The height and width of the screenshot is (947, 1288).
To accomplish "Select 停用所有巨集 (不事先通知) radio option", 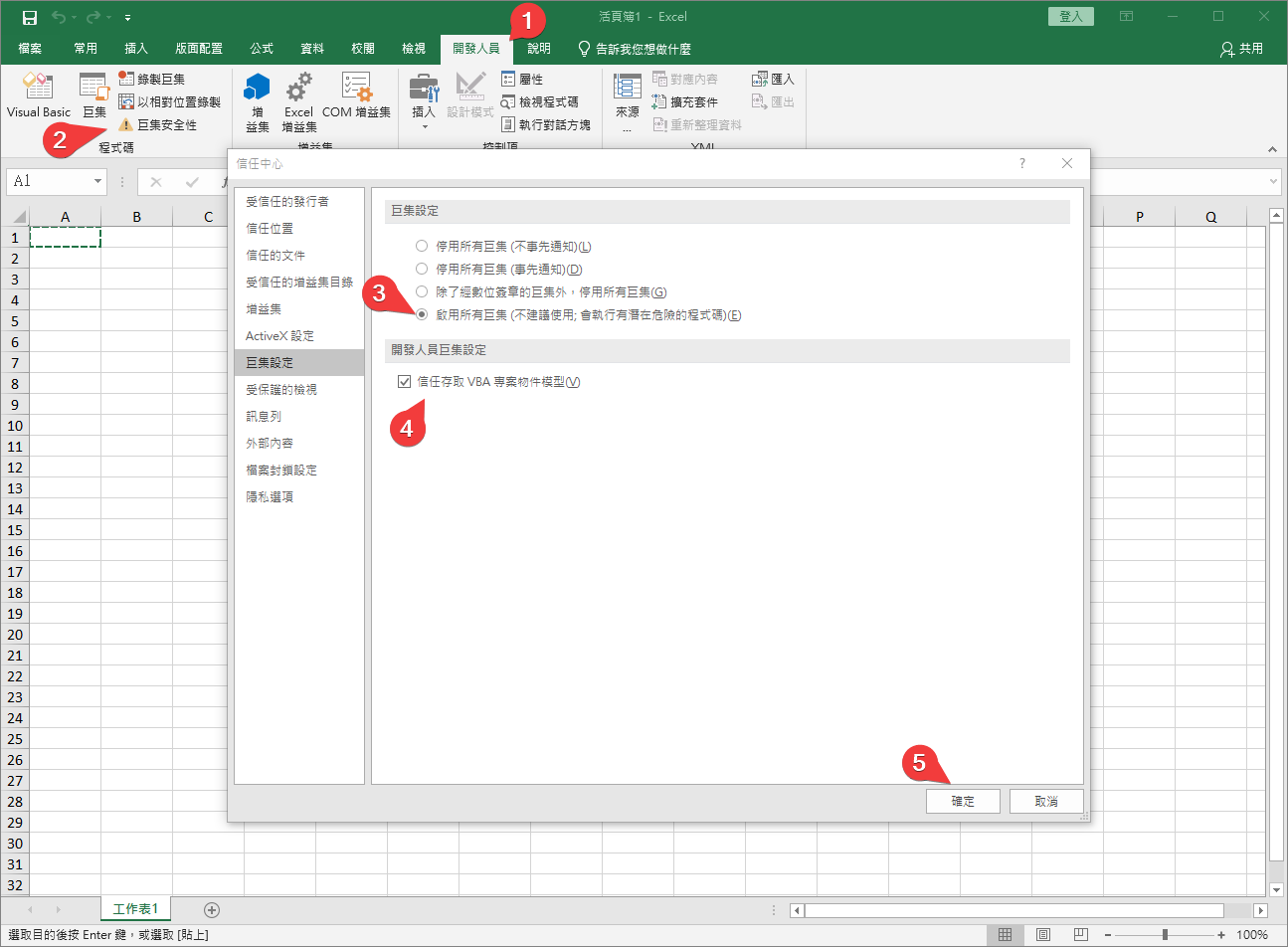I will tap(422, 246).
